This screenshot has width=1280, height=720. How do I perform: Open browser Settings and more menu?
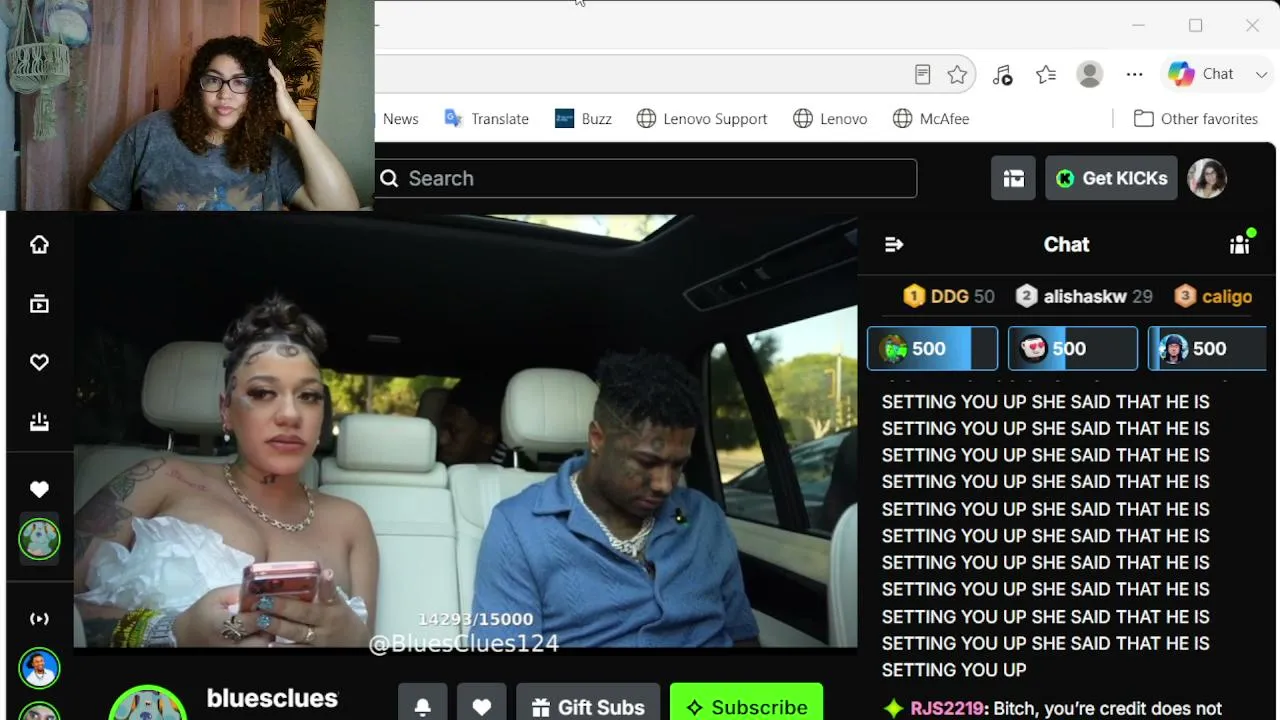(x=1134, y=74)
